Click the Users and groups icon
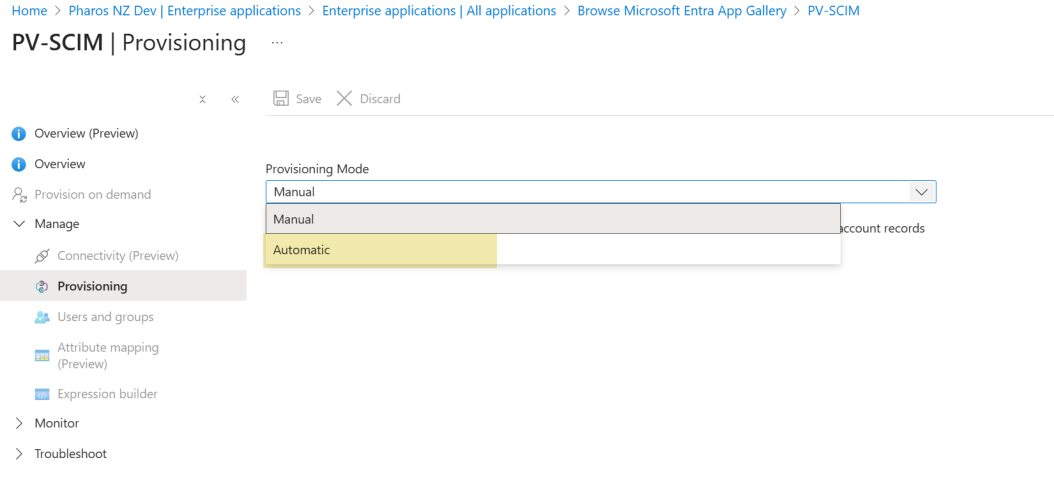This screenshot has width=1054, height=488. click(x=42, y=317)
